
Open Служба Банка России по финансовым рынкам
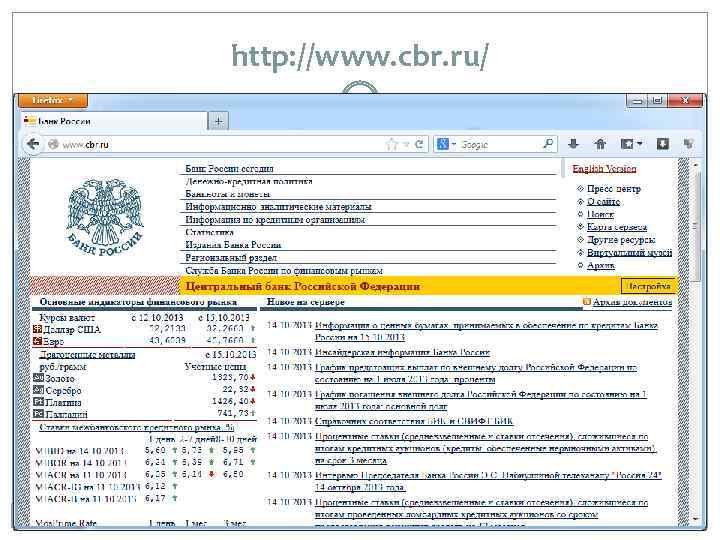point(284,270)
